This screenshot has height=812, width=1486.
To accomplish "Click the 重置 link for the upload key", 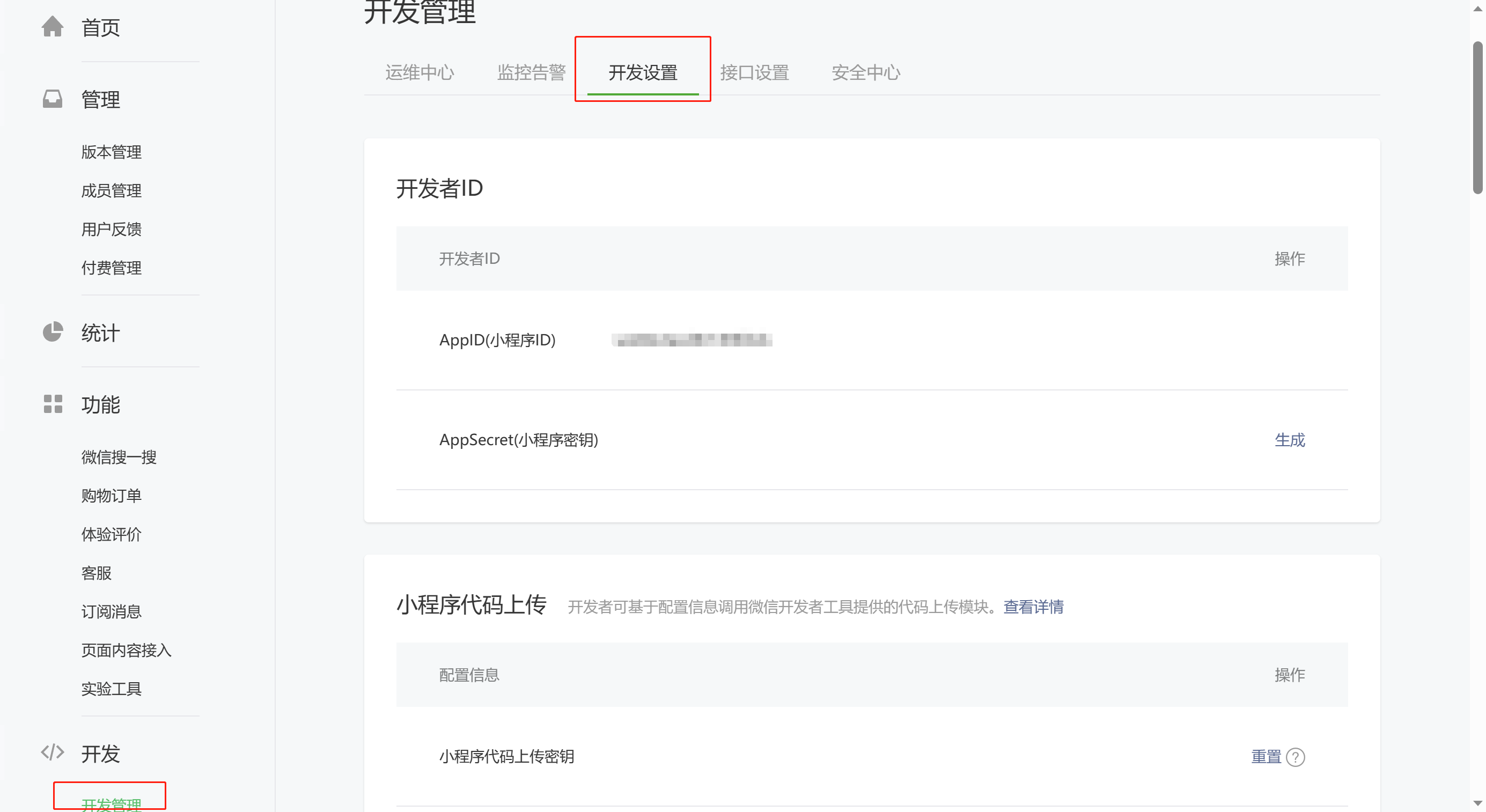I will [x=1266, y=757].
